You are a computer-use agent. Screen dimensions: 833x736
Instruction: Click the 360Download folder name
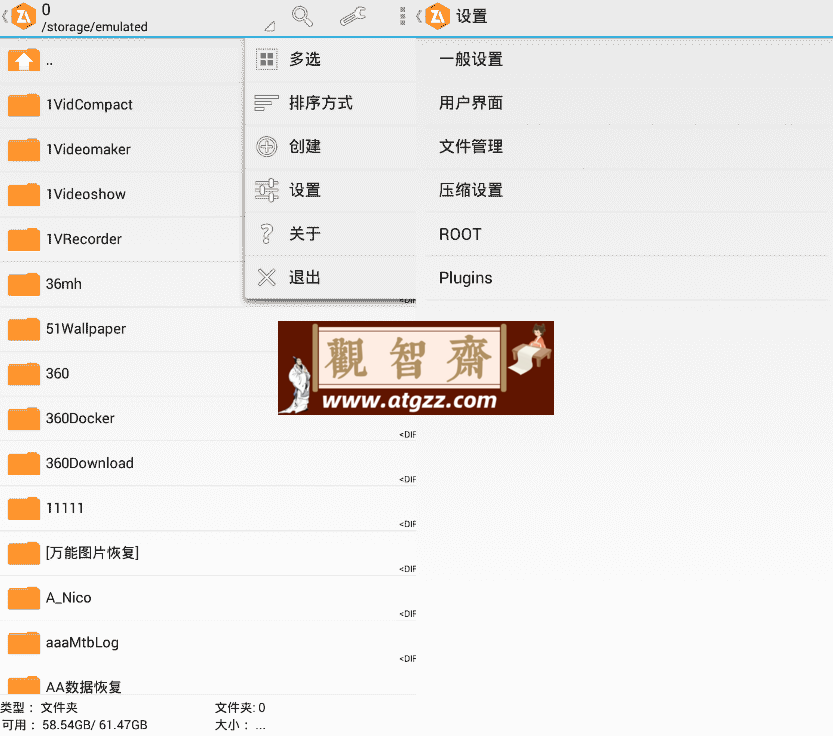[89, 463]
